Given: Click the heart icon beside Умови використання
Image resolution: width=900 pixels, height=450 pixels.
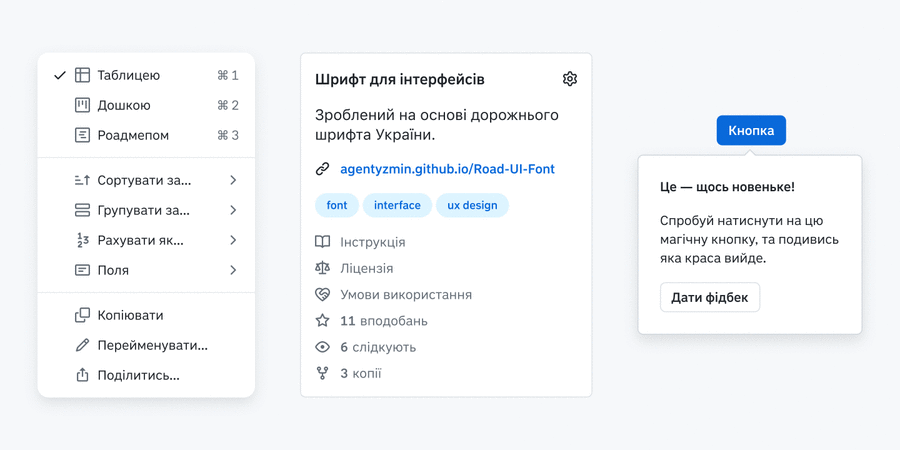Looking at the screenshot, I should point(322,295).
